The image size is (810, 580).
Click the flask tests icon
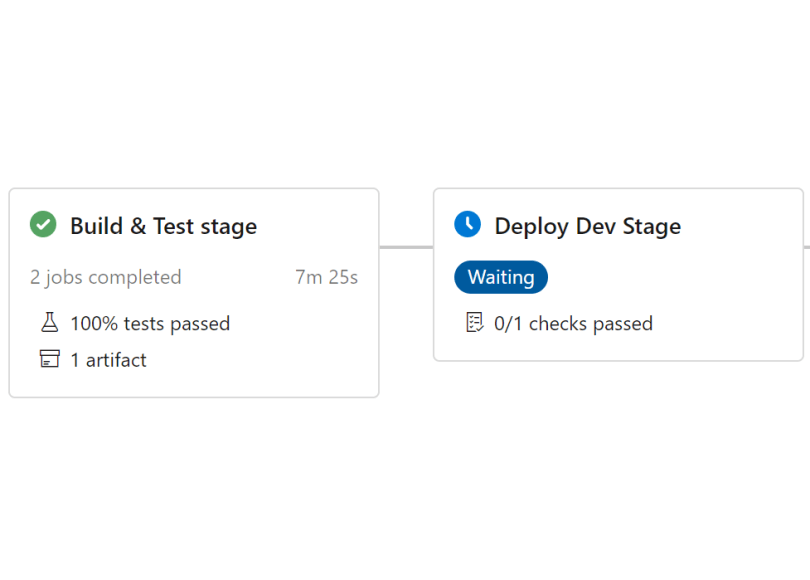(x=49, y=323)
